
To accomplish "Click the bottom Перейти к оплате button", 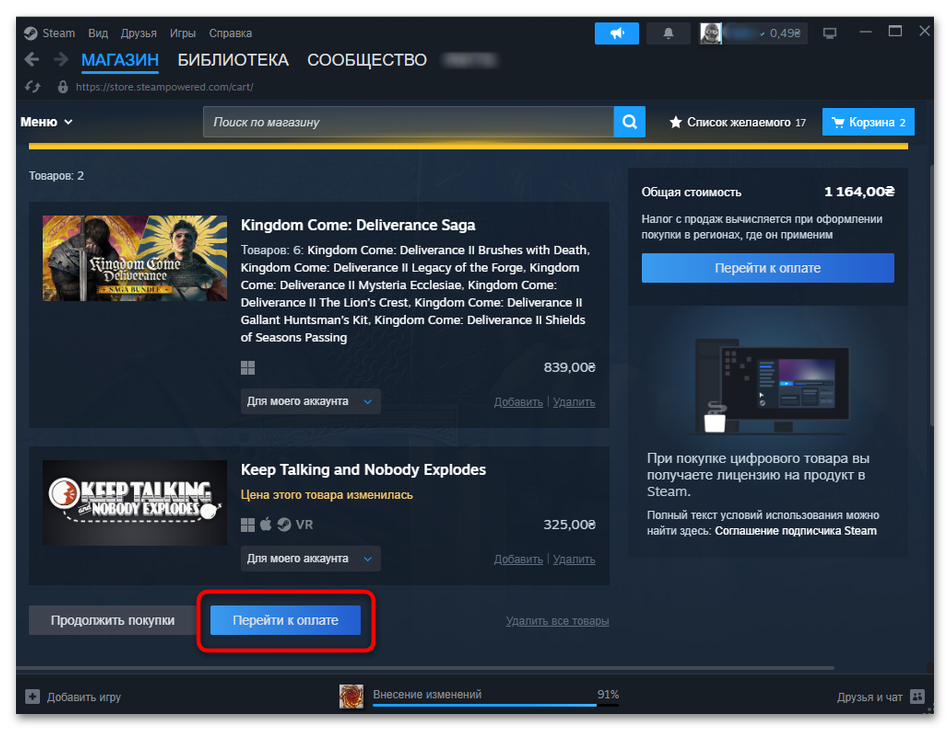I will point(285,620).
